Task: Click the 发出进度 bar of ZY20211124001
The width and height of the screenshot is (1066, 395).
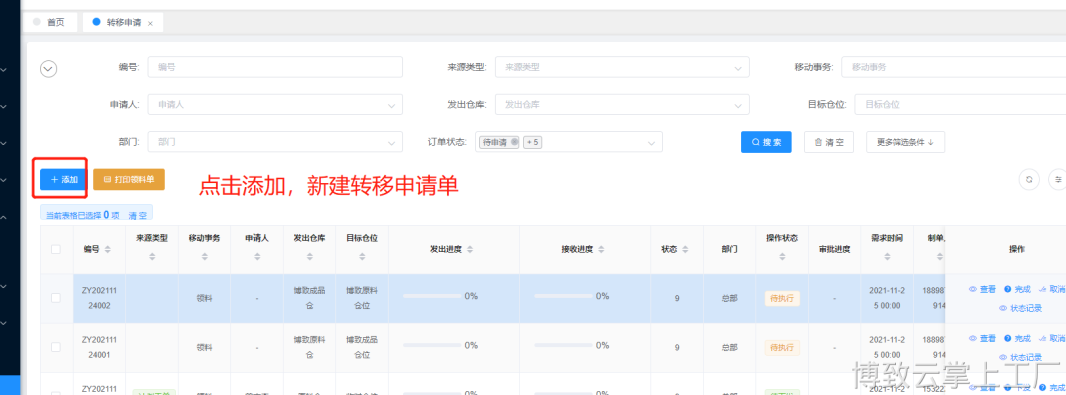Action: [x=431, y=345]
